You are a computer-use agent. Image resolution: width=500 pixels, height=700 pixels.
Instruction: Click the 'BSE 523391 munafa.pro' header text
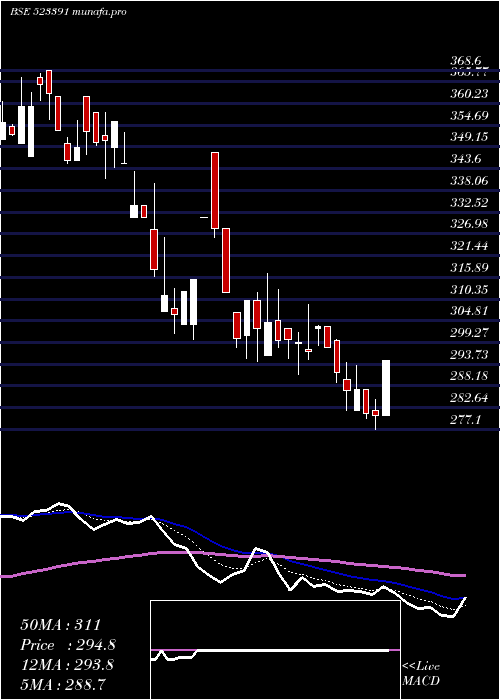point(68,12)
